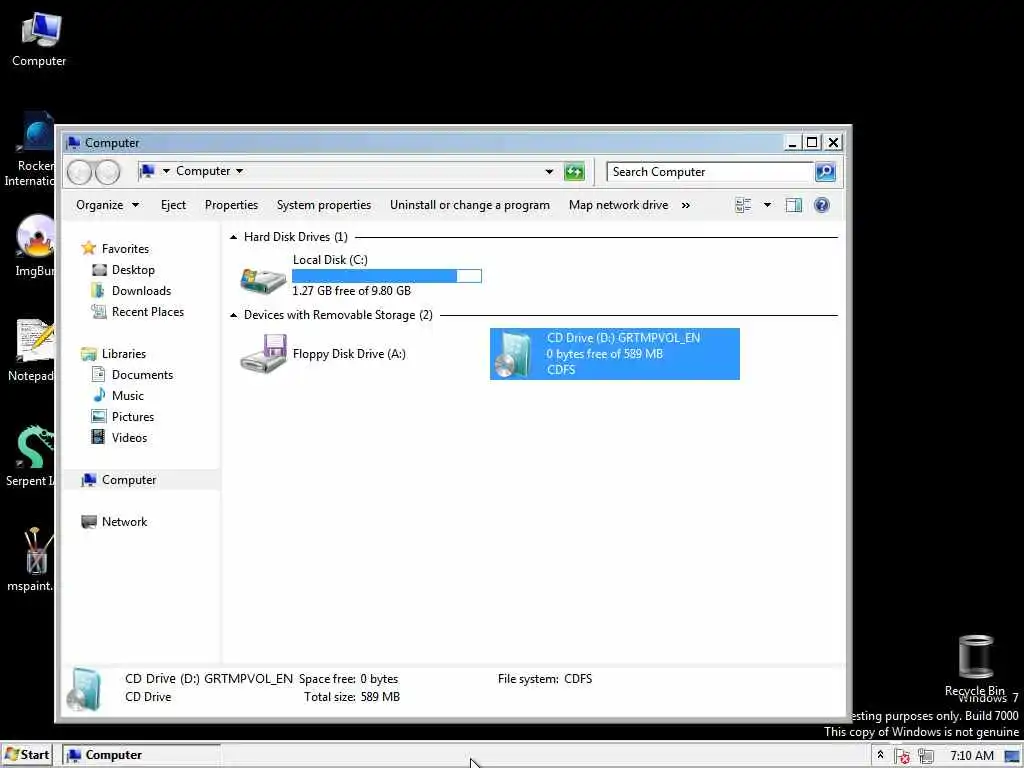Viewport: 1024px width, 768px height.
Task: Click the 7:10 AM clock
Action: click(972, 756)
